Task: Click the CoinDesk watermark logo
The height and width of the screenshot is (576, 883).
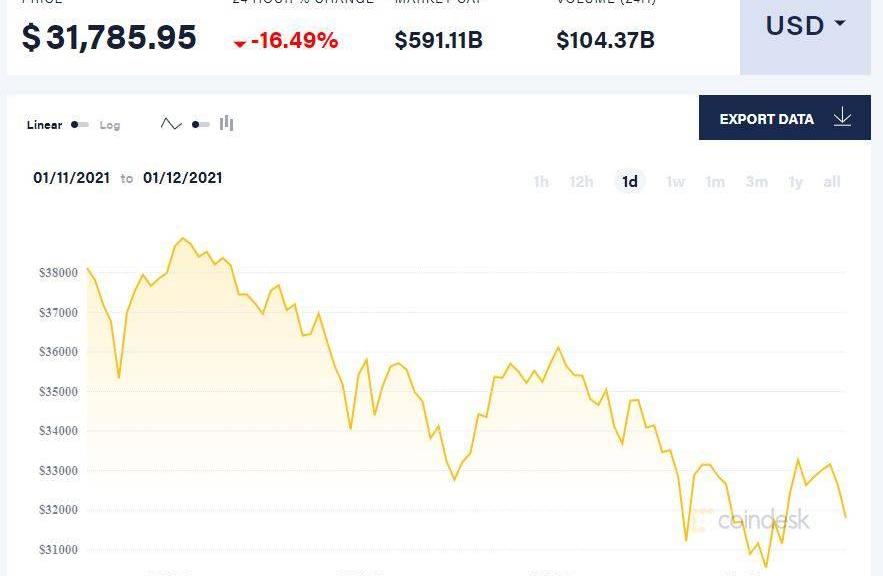Action: (750, 520)
